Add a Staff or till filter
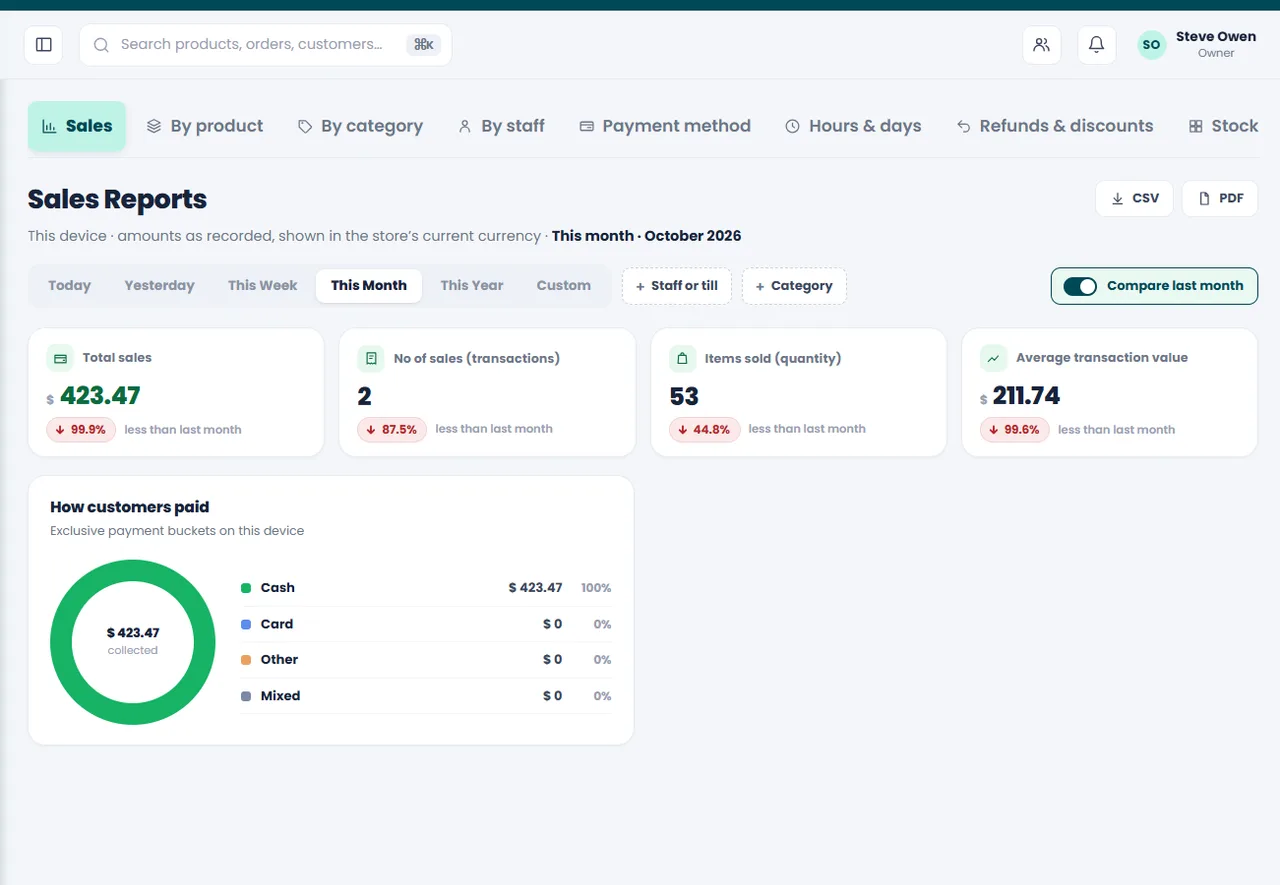 point(677,286)
